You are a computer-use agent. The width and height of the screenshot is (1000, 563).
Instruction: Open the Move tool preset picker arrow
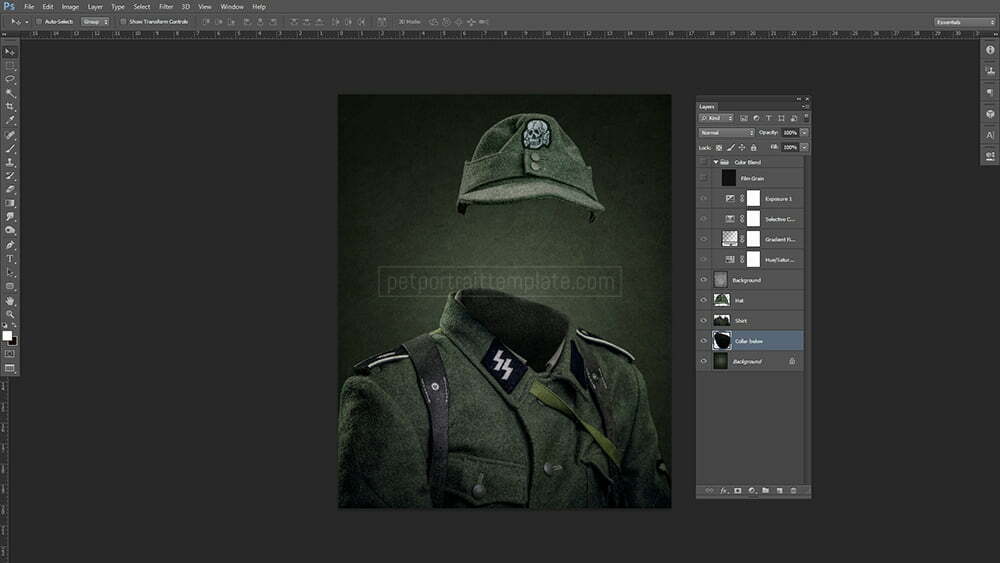(26, 22)
